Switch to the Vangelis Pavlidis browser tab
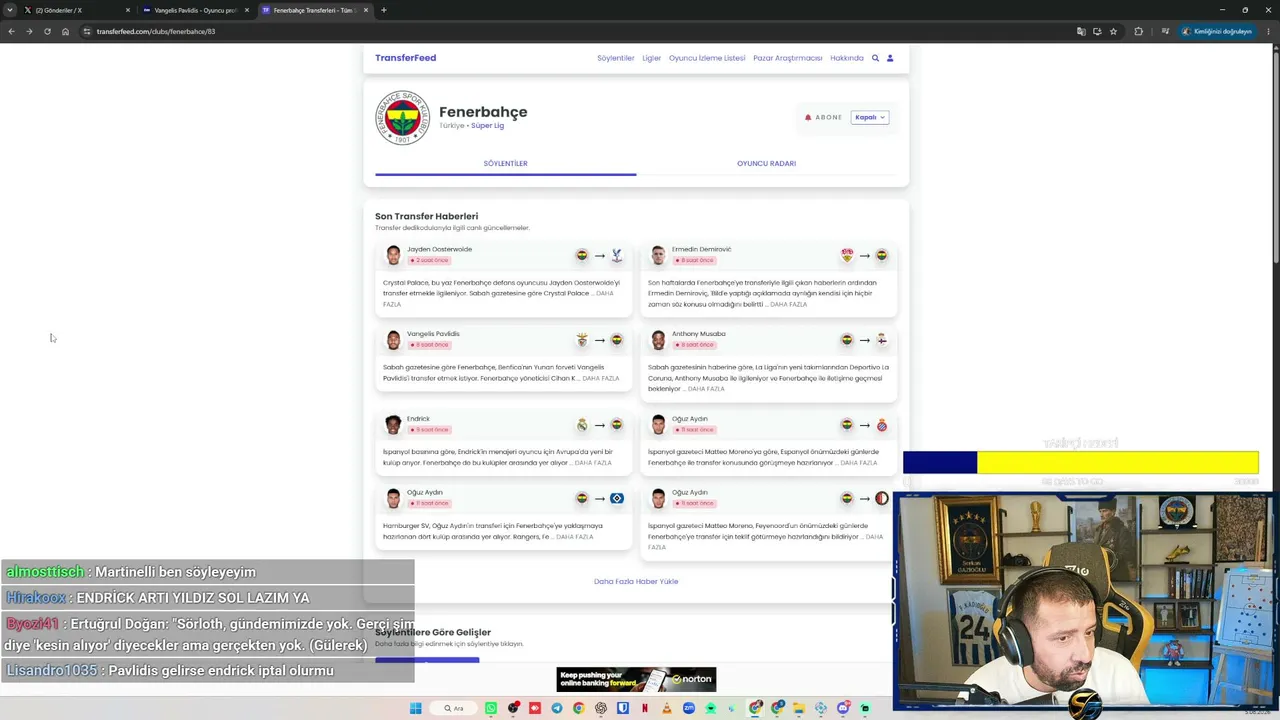This screenshot has height=720, width=1280. (194, 10)
